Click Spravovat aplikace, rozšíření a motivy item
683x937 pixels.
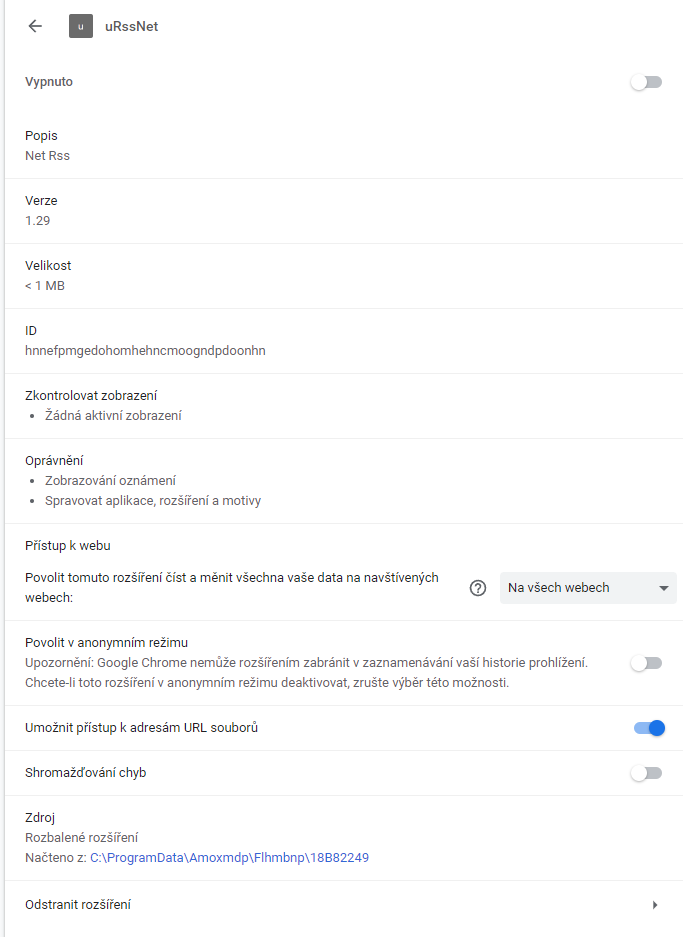pyautogui.click(x=153, y=501)
